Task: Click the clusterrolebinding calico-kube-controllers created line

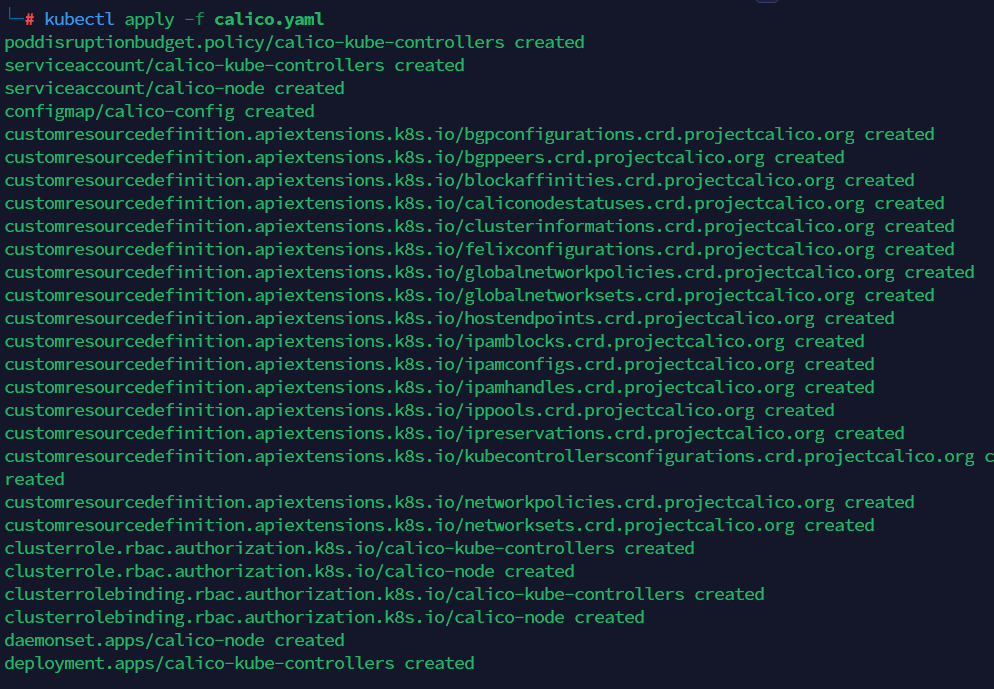Action: 384,594
